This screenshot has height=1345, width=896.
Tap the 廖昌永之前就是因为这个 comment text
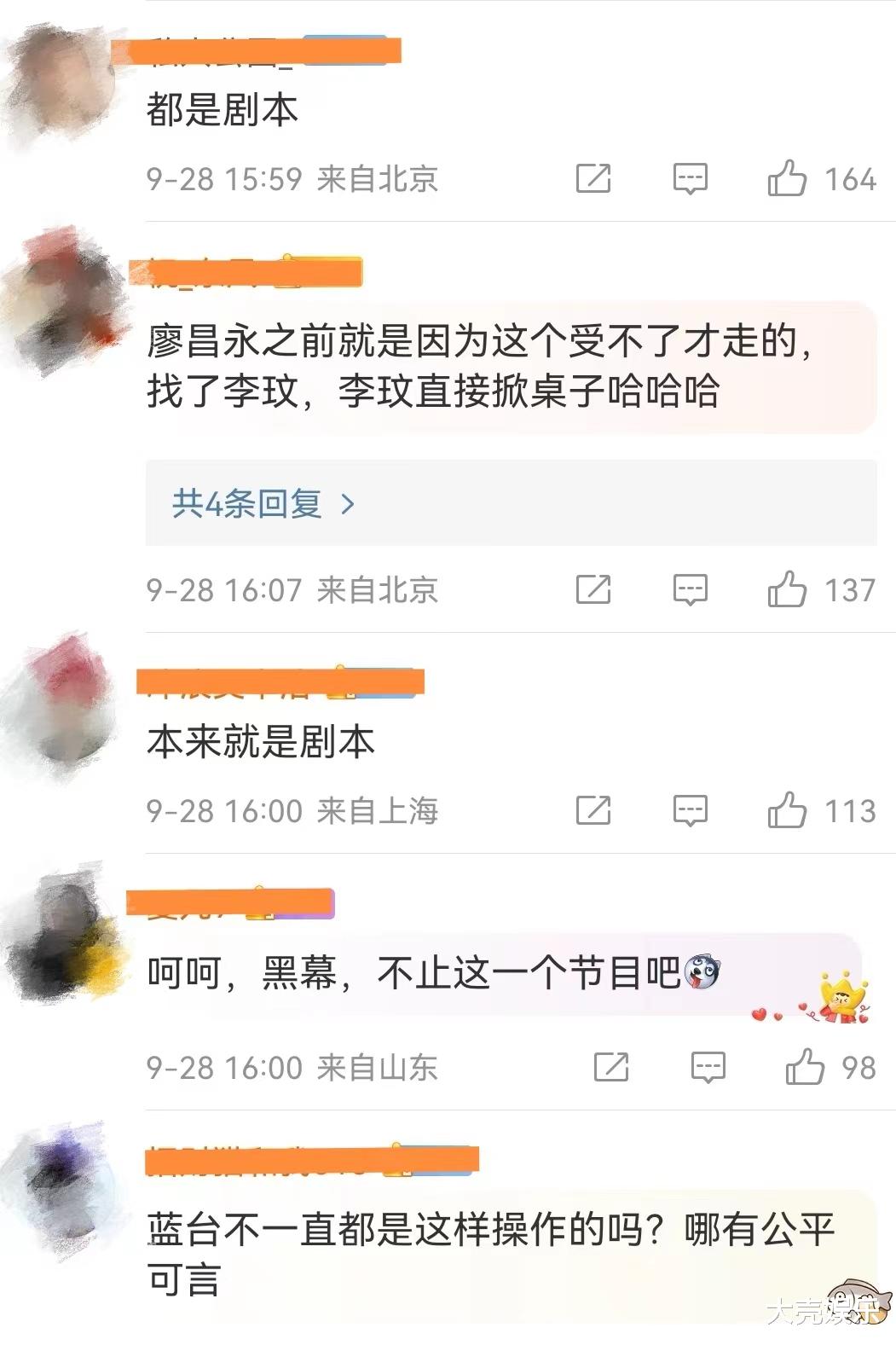479,367
